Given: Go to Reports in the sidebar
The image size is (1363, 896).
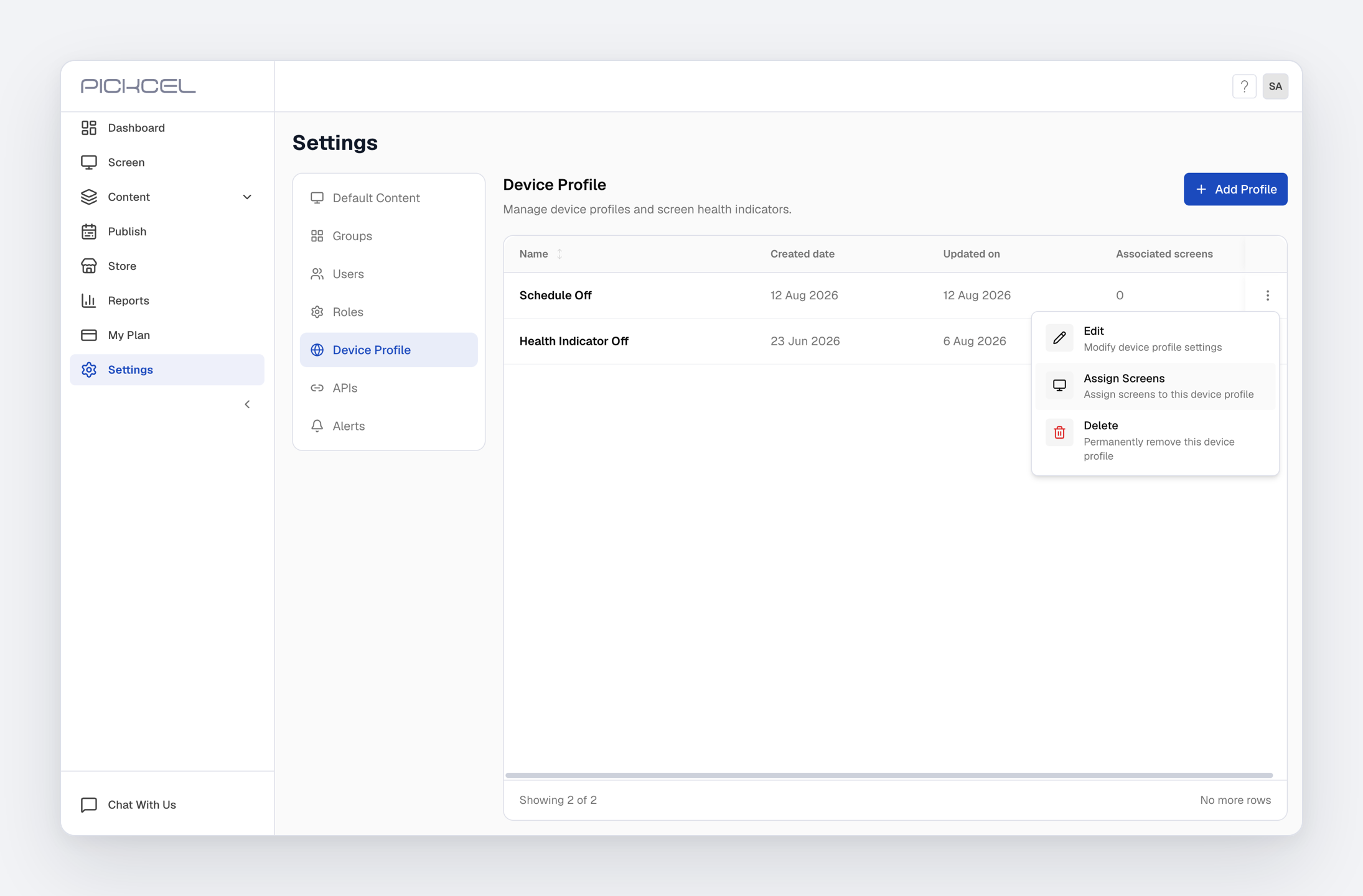Looking at the screenshot, I should pos(167,301).
